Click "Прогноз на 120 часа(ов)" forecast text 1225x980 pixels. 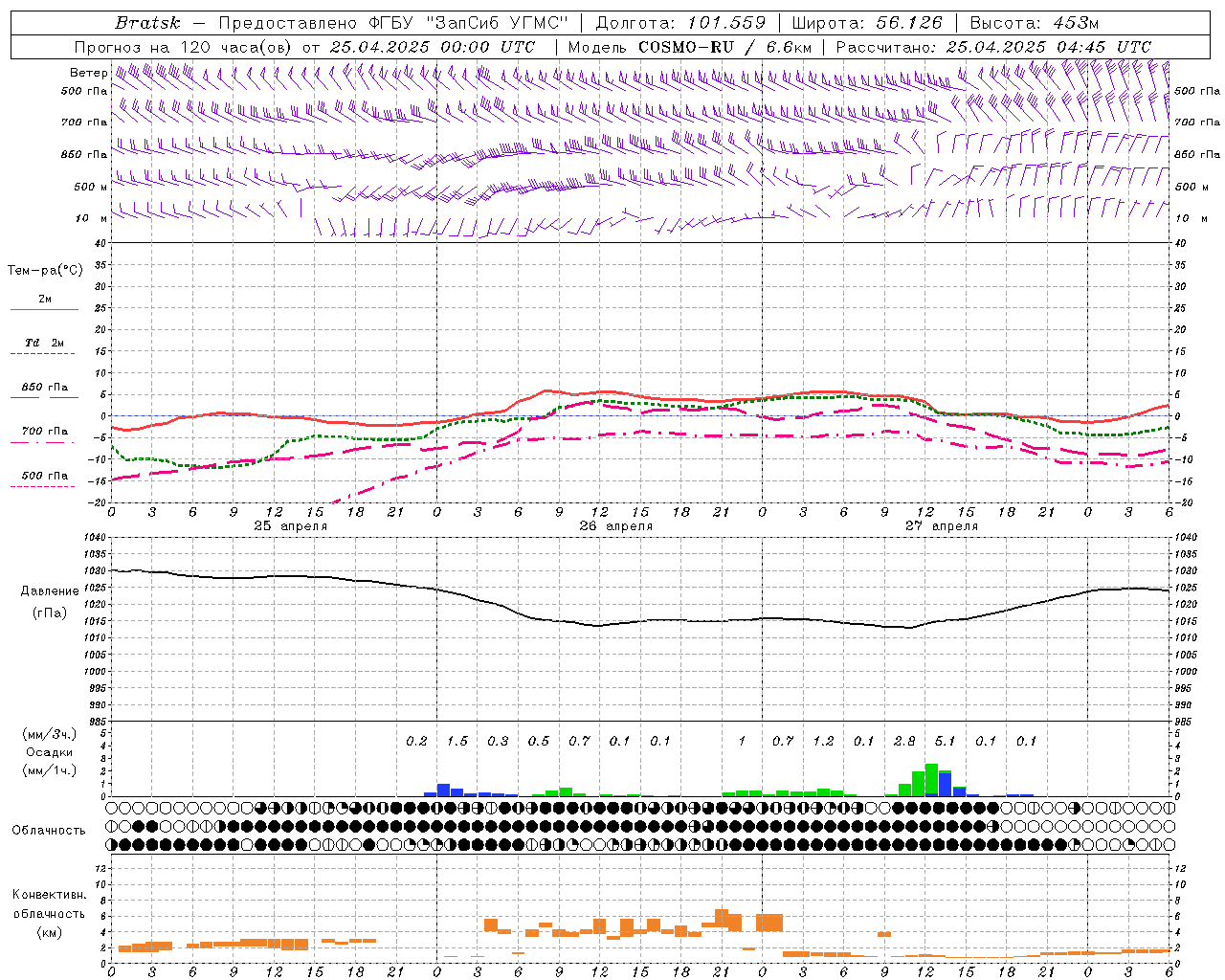point(184,47)
